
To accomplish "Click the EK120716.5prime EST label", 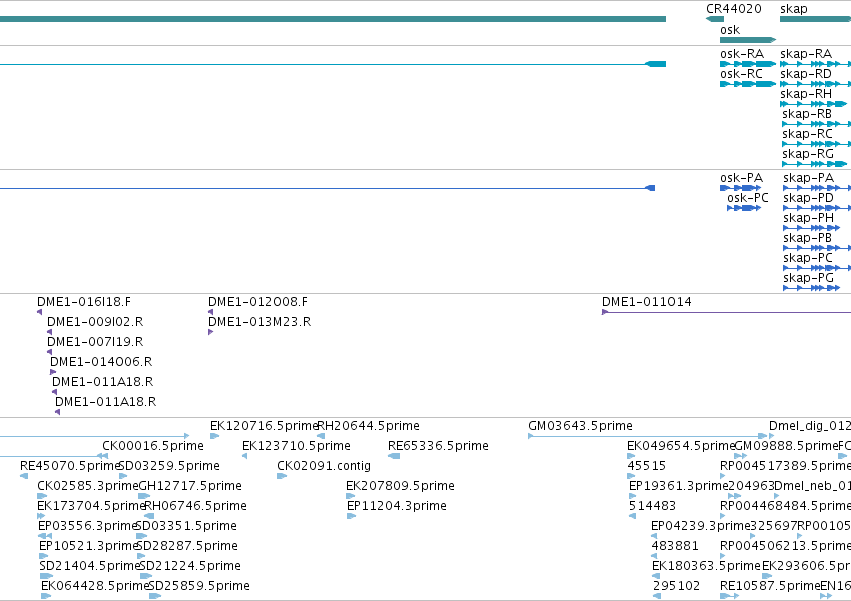I will tap(264, 426).
